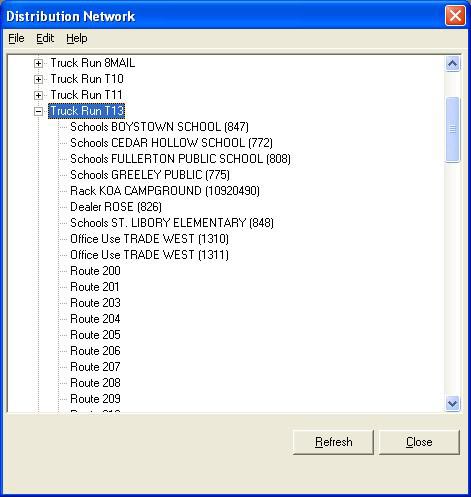Open the Help menu
The height and width of the screenshot is (497, 471).
point(77,38)
